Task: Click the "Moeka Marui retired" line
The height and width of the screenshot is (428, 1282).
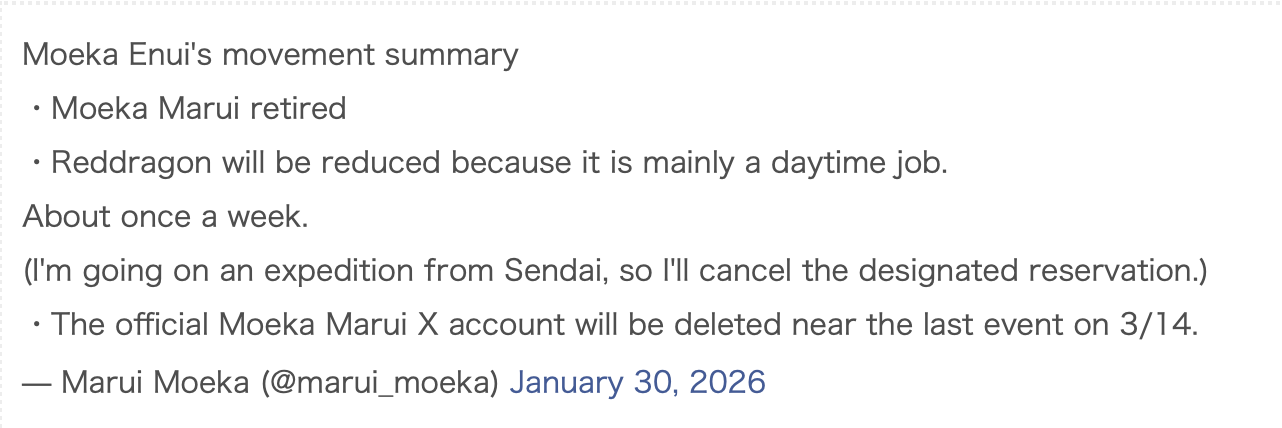Action: point(198,108)
